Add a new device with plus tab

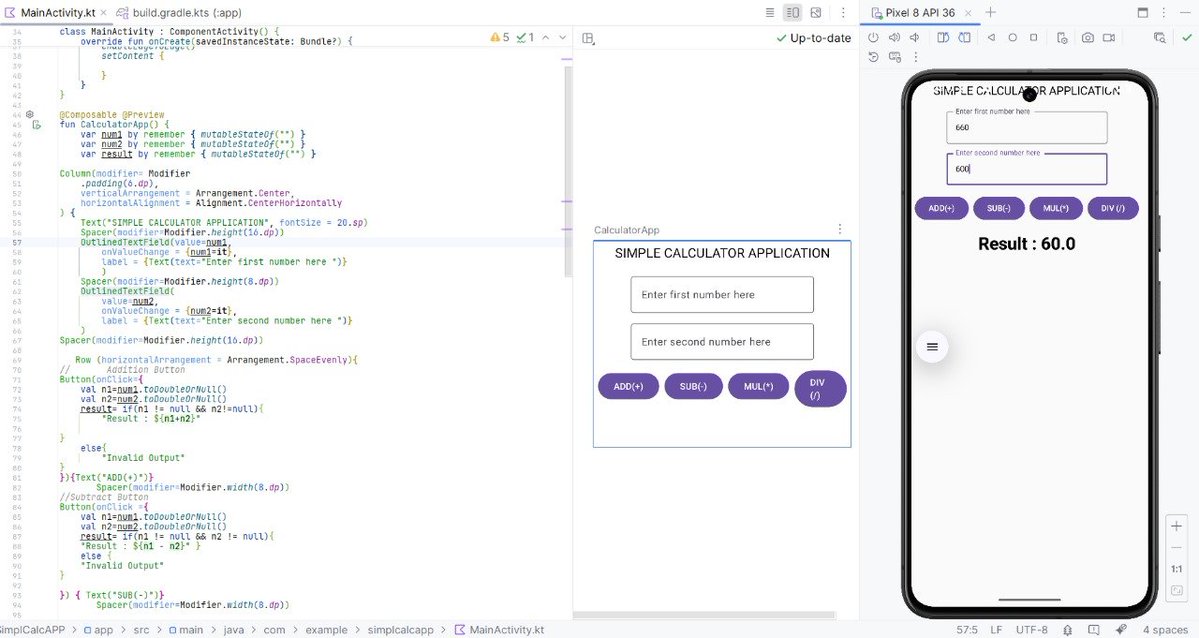pyautogui.click(x=990, y=12)
